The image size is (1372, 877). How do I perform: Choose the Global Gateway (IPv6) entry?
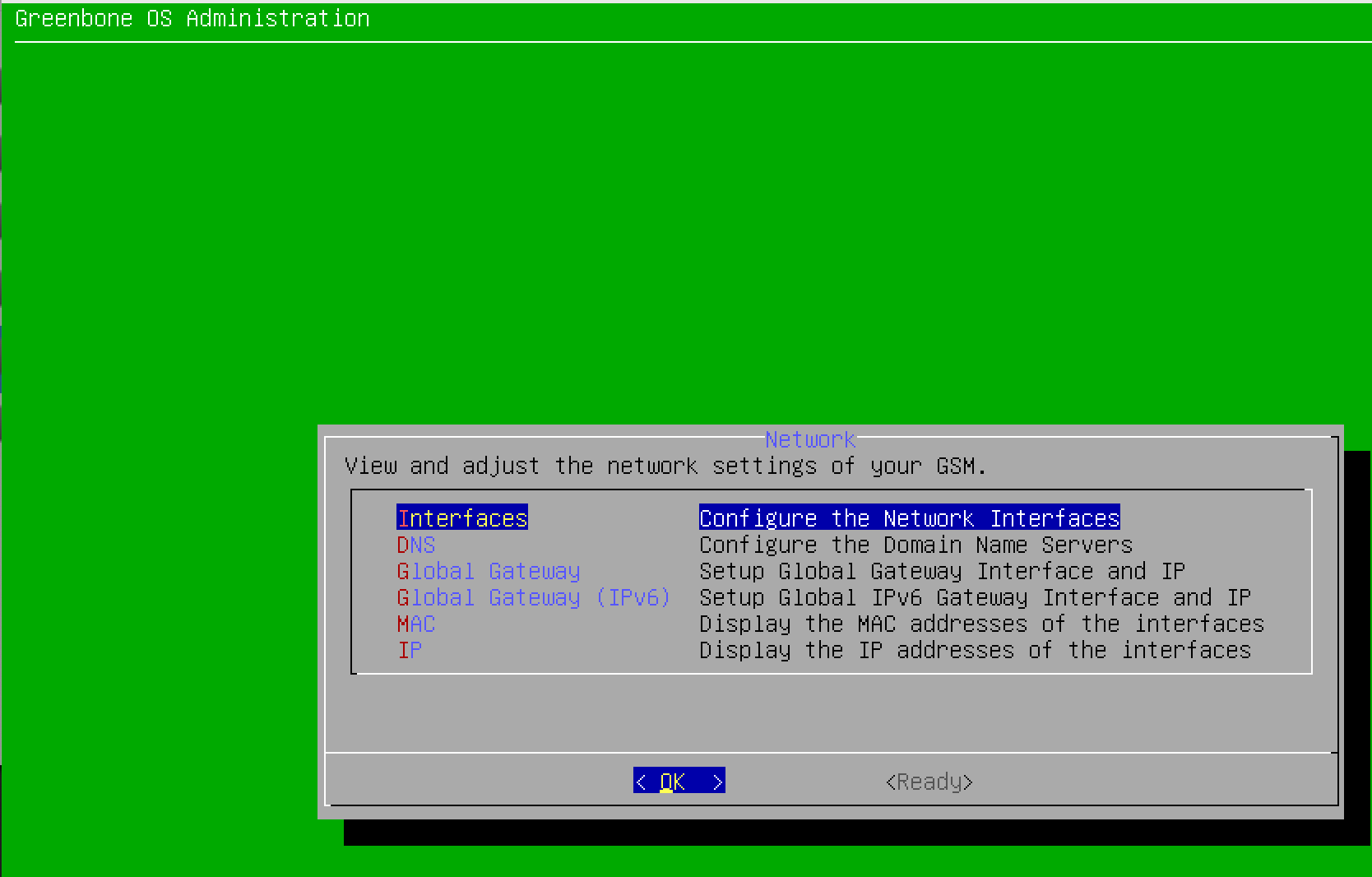[534, 597]
